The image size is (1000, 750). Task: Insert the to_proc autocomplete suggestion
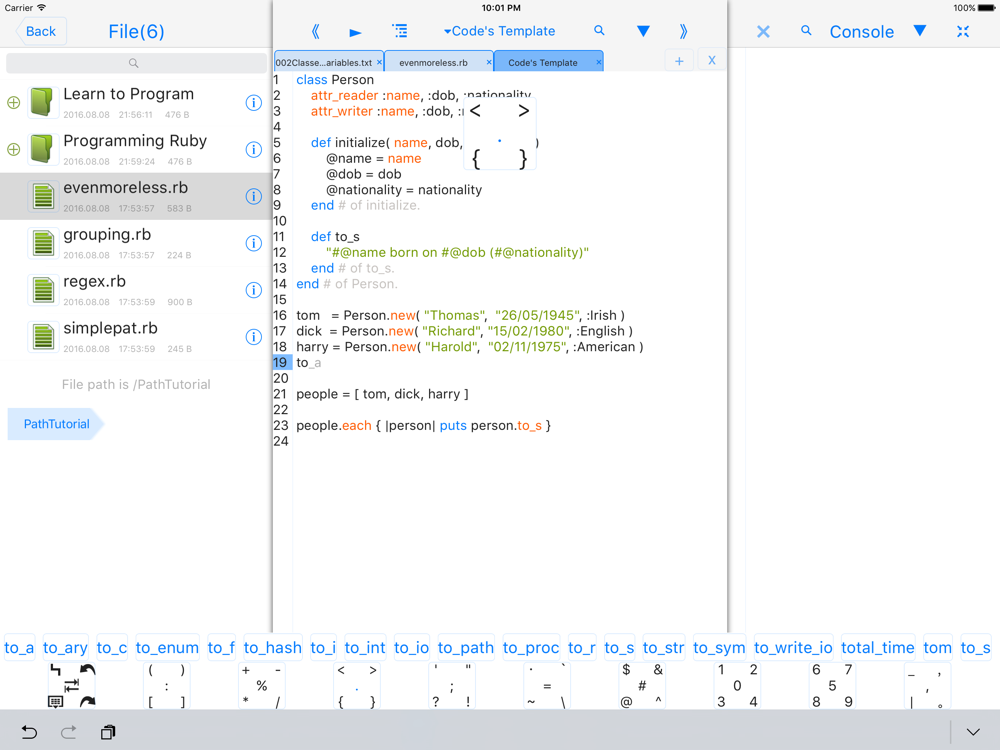pos(531,648)
